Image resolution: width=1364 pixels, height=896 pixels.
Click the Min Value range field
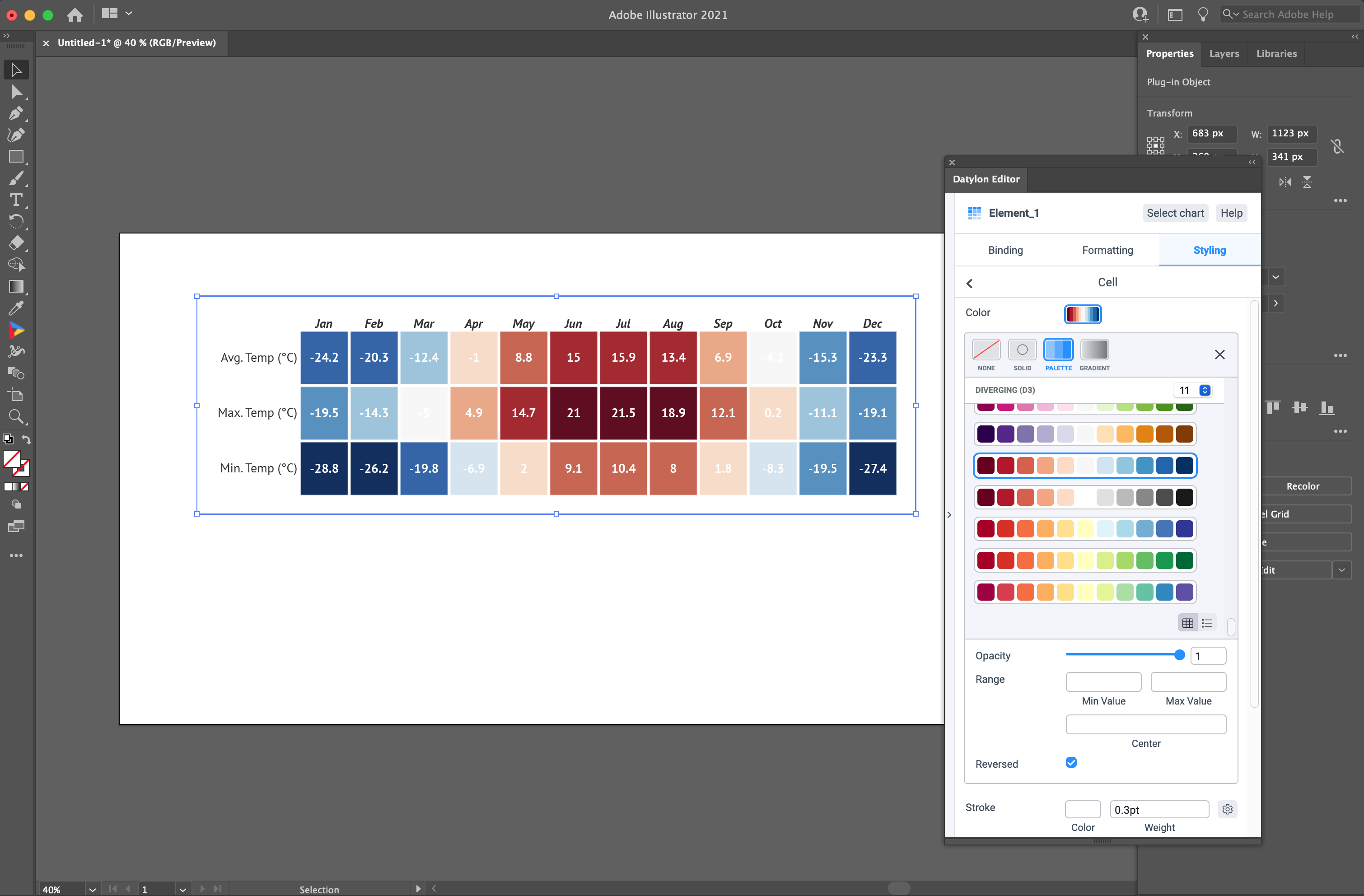[x=1102, y=682]
